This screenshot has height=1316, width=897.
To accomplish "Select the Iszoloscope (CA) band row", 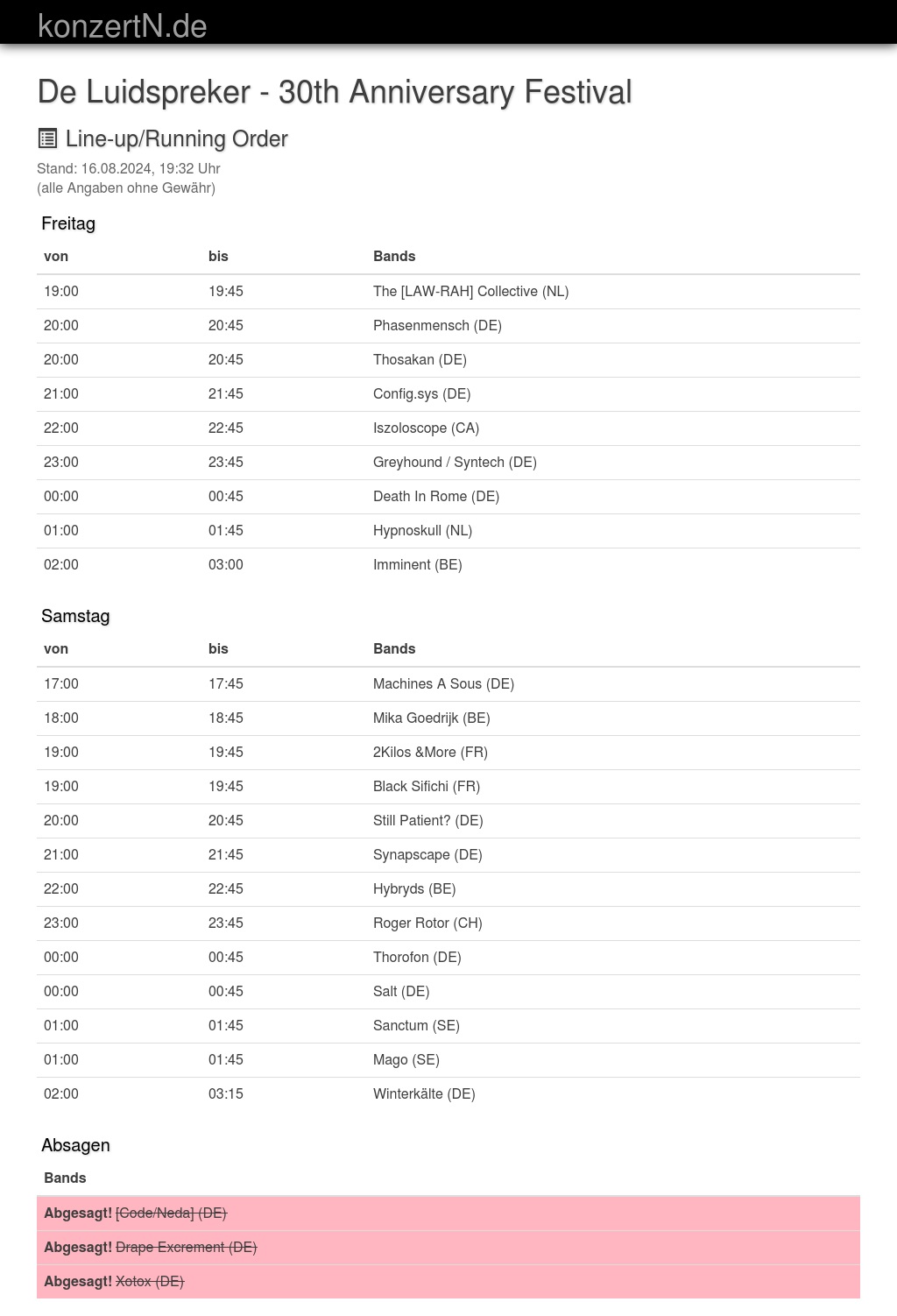I will [x=448, y=428].
